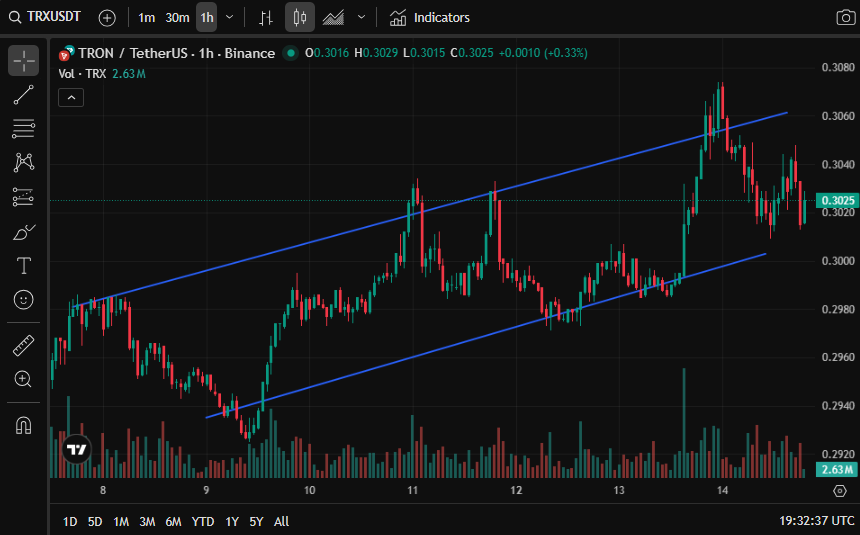Click the Vol value 2.63 M in the legend

click(x=129, y=74)
